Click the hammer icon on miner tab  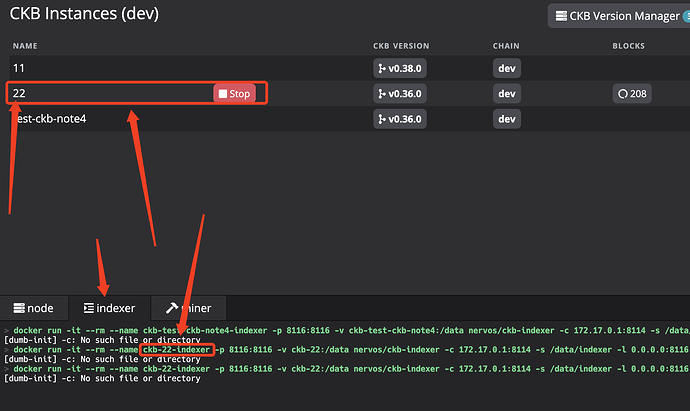(x=172, y=308)
